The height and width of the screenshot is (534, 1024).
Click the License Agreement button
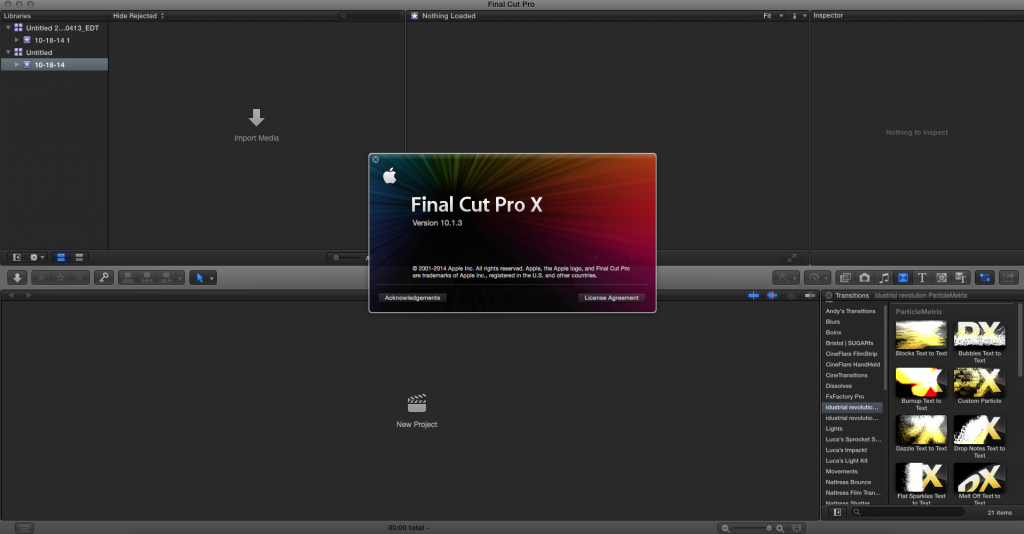[611, 298]
